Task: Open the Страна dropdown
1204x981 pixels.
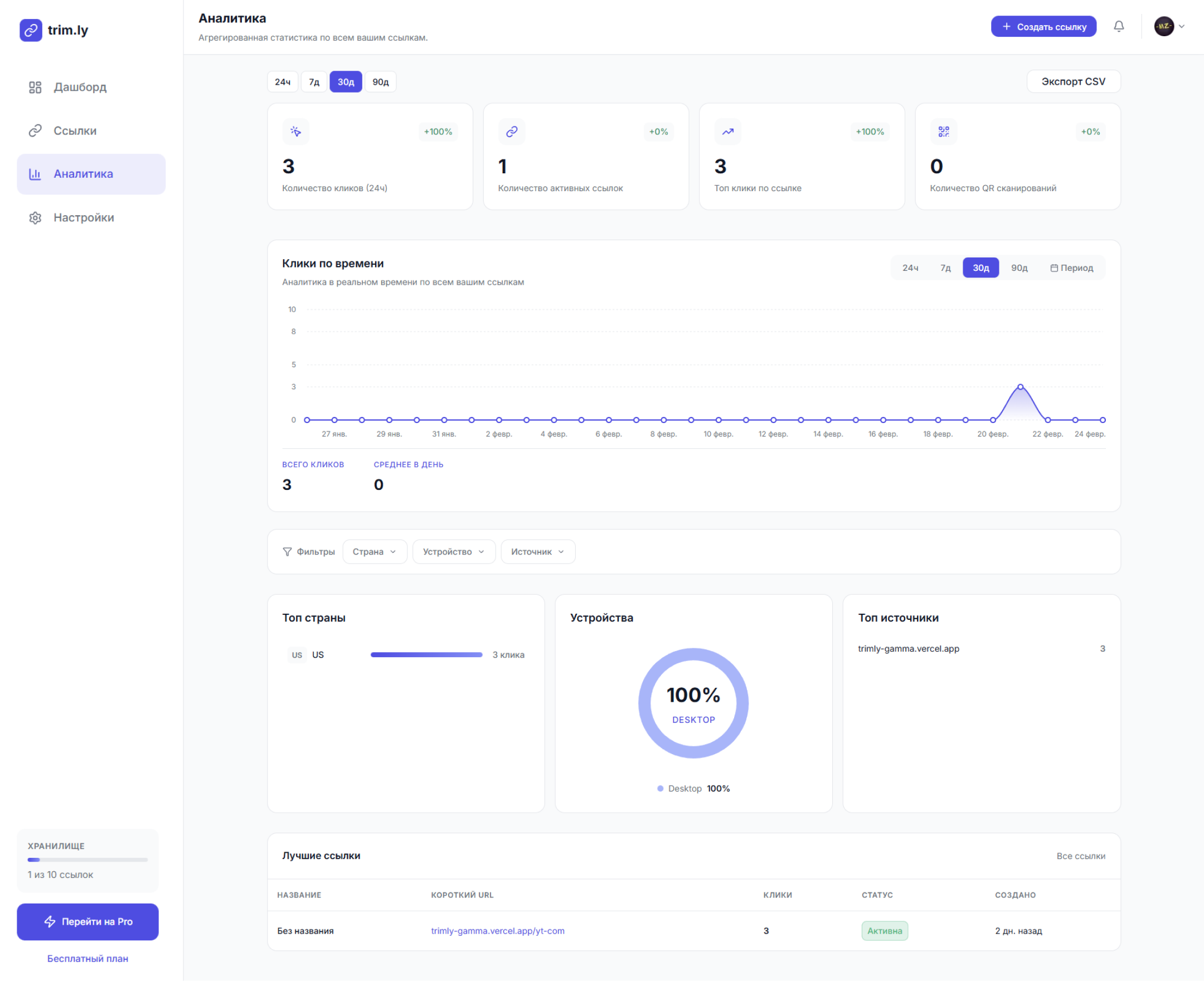Action: tap(375, 551)
